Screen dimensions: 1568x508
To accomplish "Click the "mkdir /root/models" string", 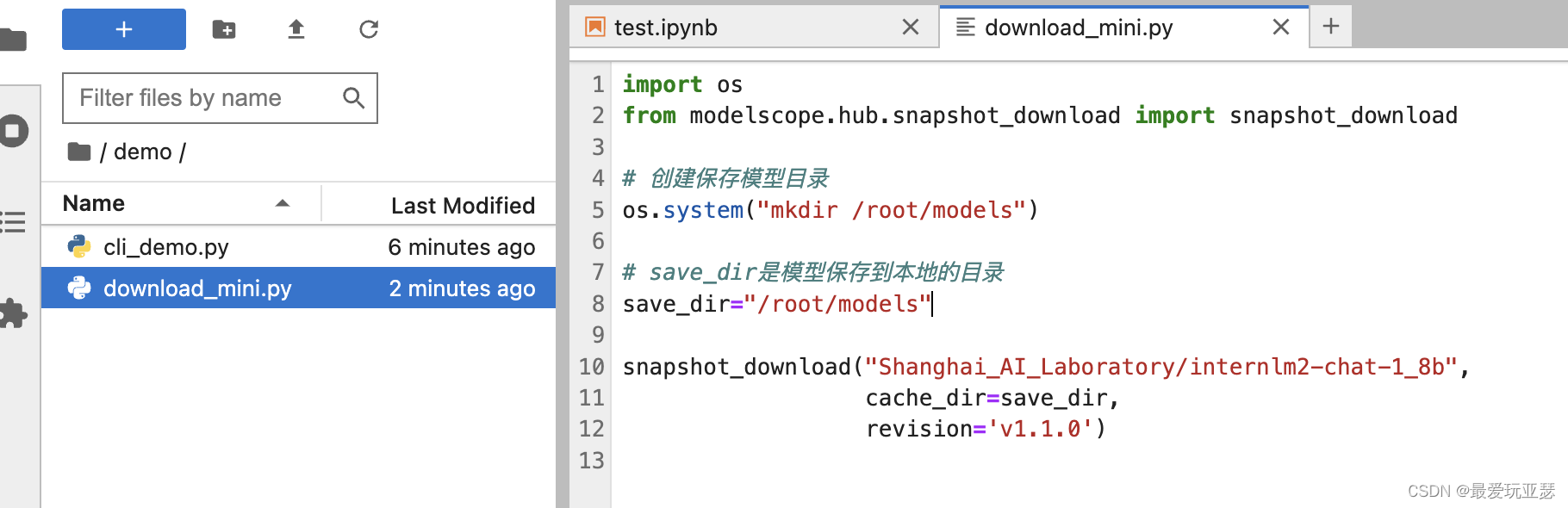I will (x=891, y=210).
